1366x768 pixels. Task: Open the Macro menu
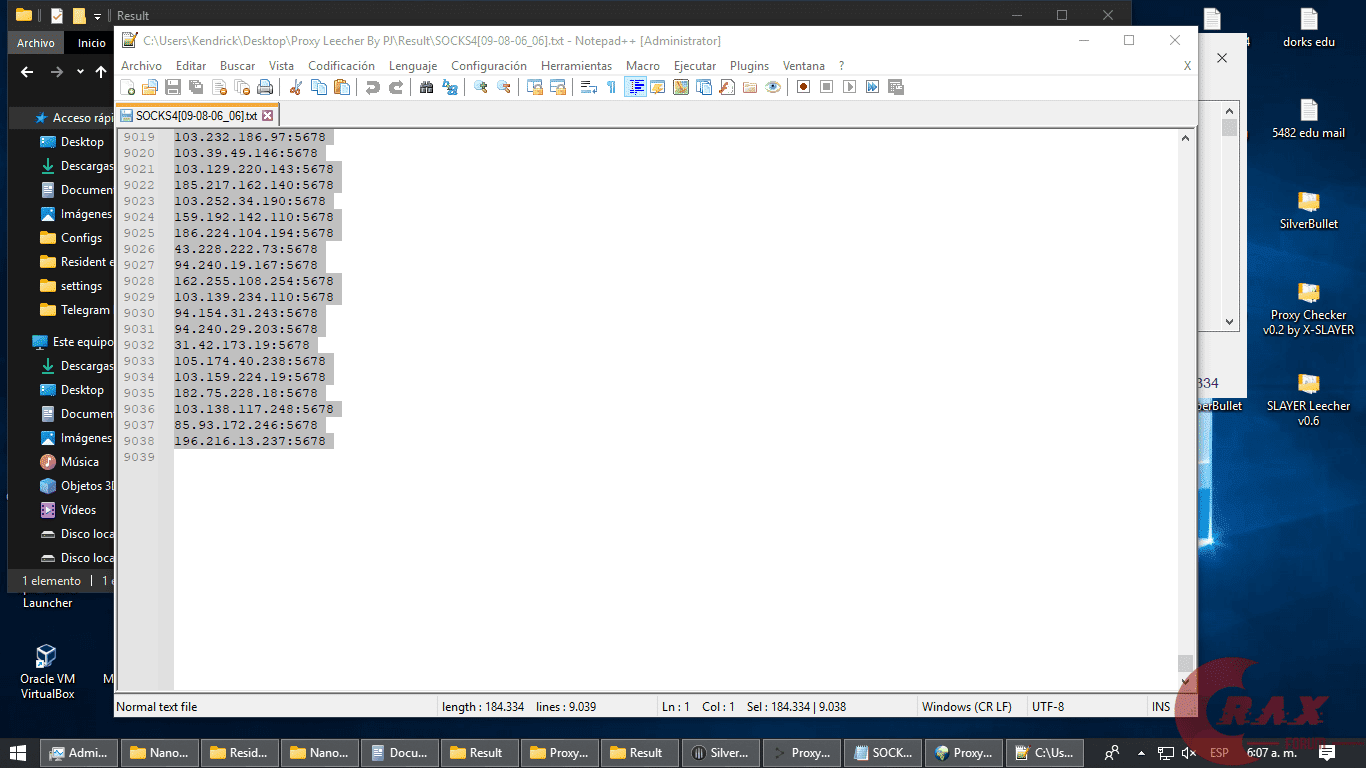click(x=643, y=66)
